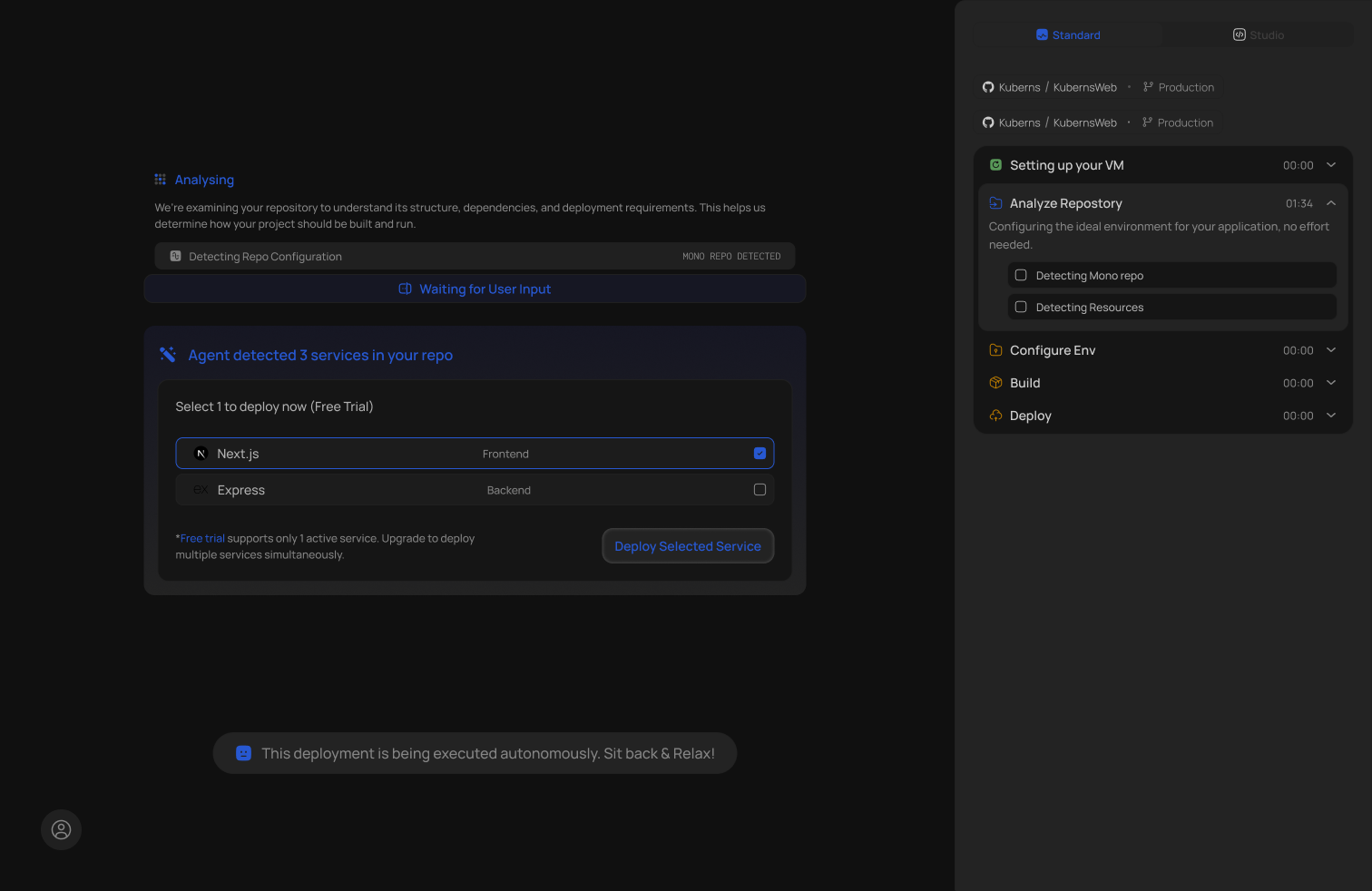Click the second row Production branch icon
Viewport: 1372px width, 891px height.
point(1147,122)
